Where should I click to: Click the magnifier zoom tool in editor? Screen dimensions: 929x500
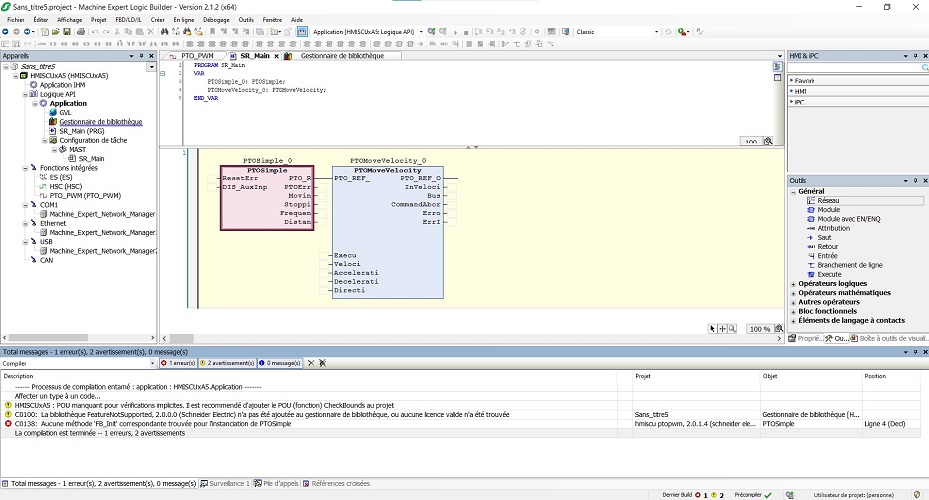pyautogui.click(x=732, y=328)
